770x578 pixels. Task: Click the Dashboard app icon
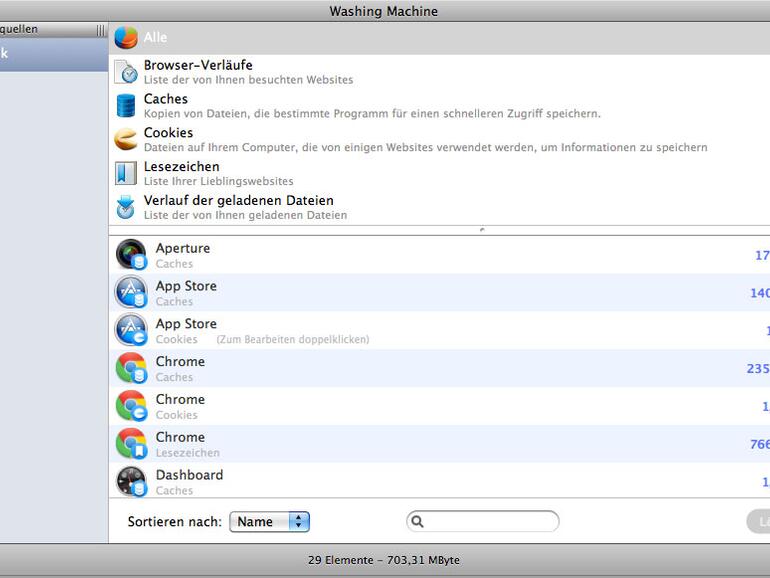tap(132, 481)
